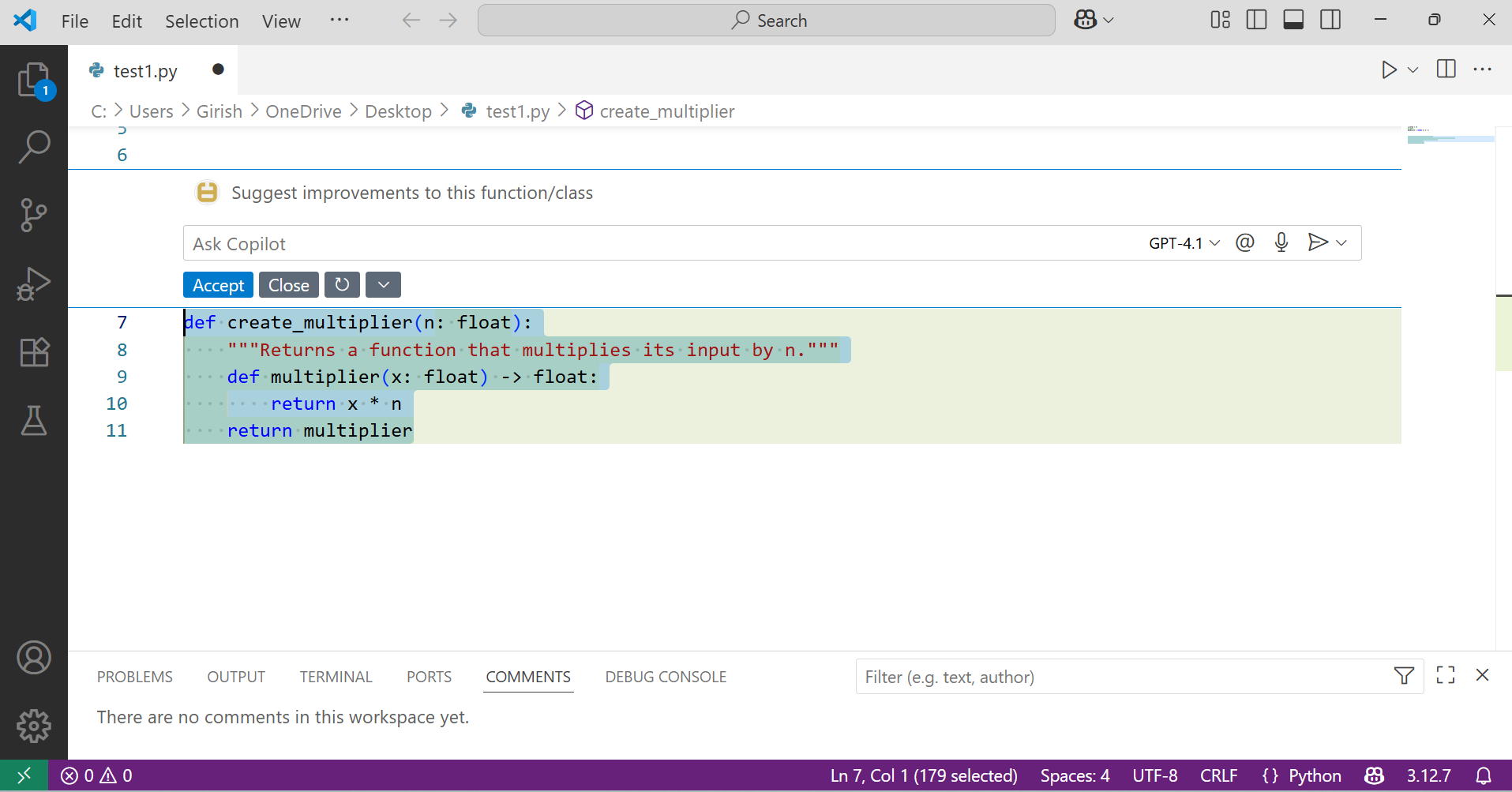The image size is (1512, 792).
Task: Open the Search view in the activity bar
Action: [34, 147]
